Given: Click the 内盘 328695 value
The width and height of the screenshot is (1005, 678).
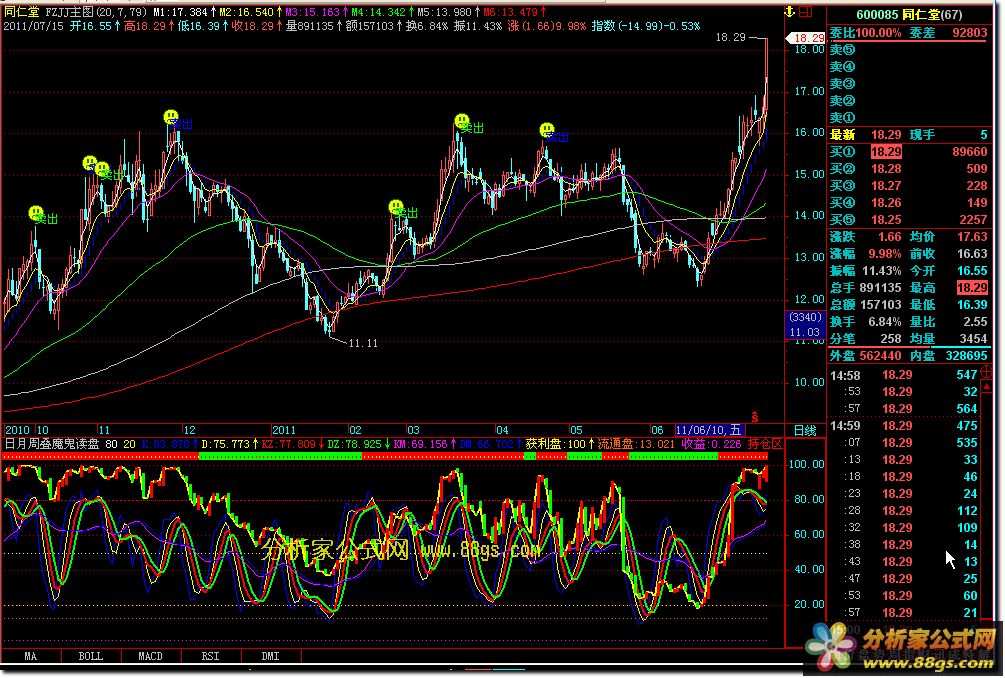Looking at the screenshot, I should click(967, 356).
